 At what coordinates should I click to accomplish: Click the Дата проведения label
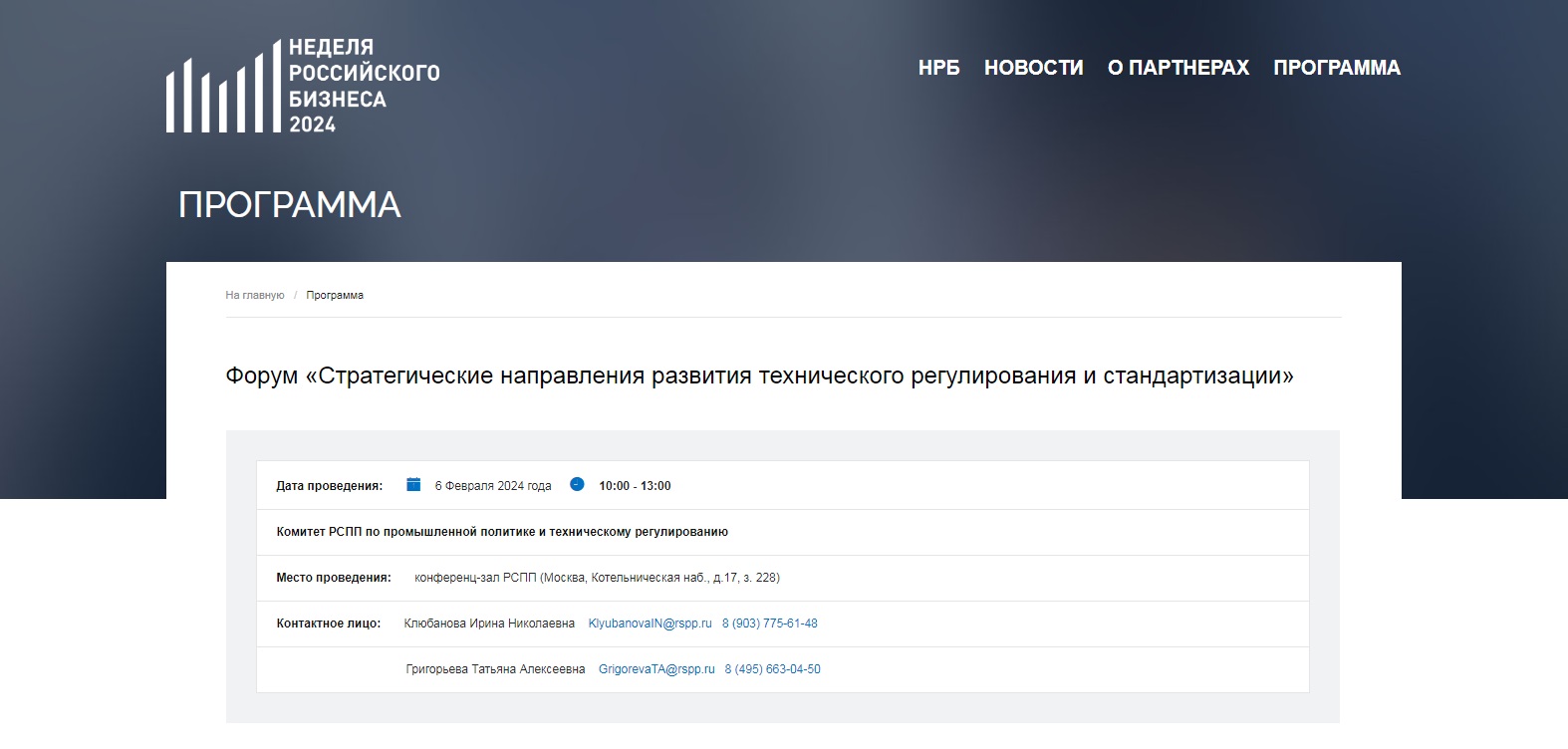[330, 486]
